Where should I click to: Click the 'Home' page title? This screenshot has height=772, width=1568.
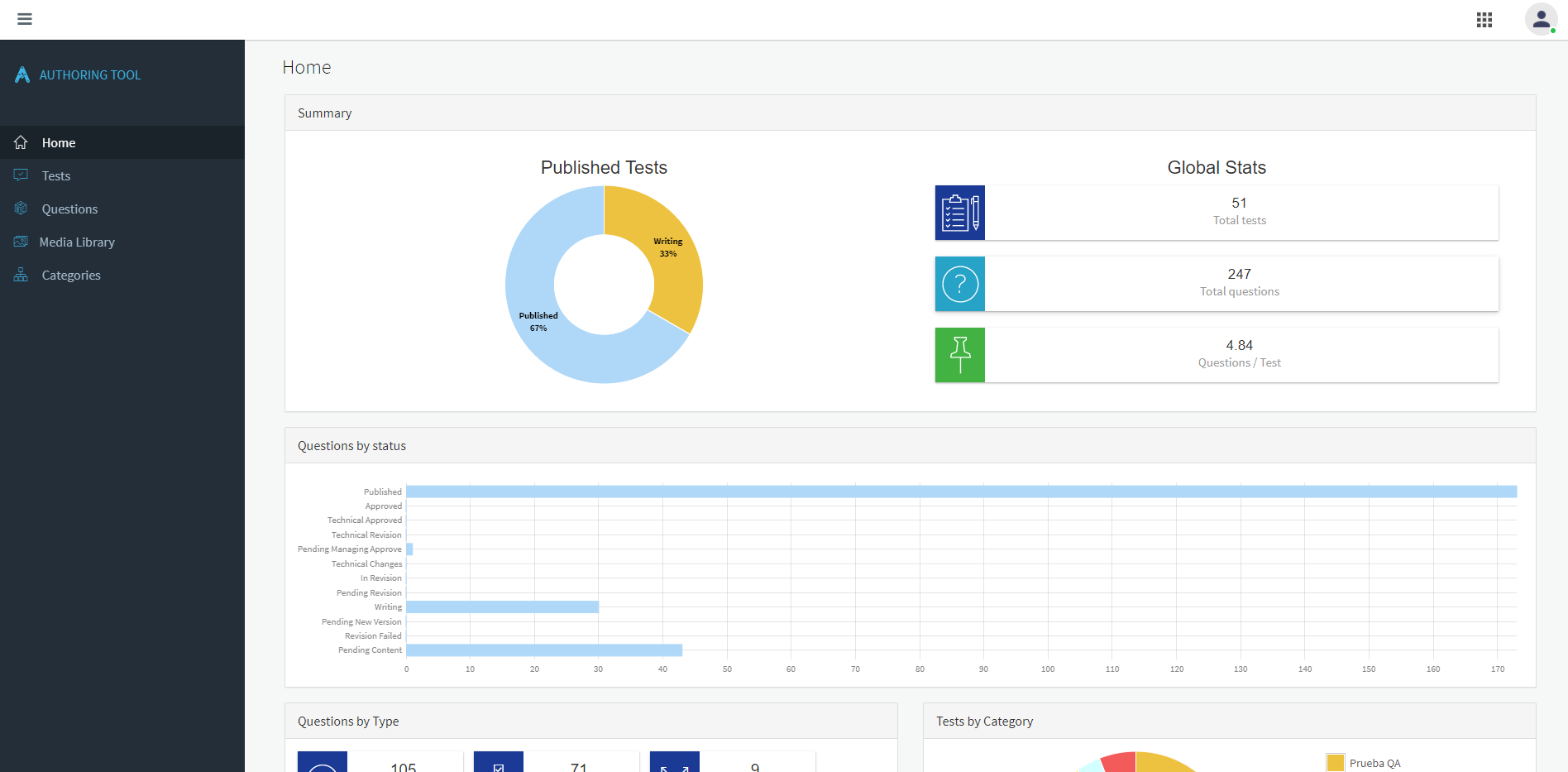pos(307,68)
